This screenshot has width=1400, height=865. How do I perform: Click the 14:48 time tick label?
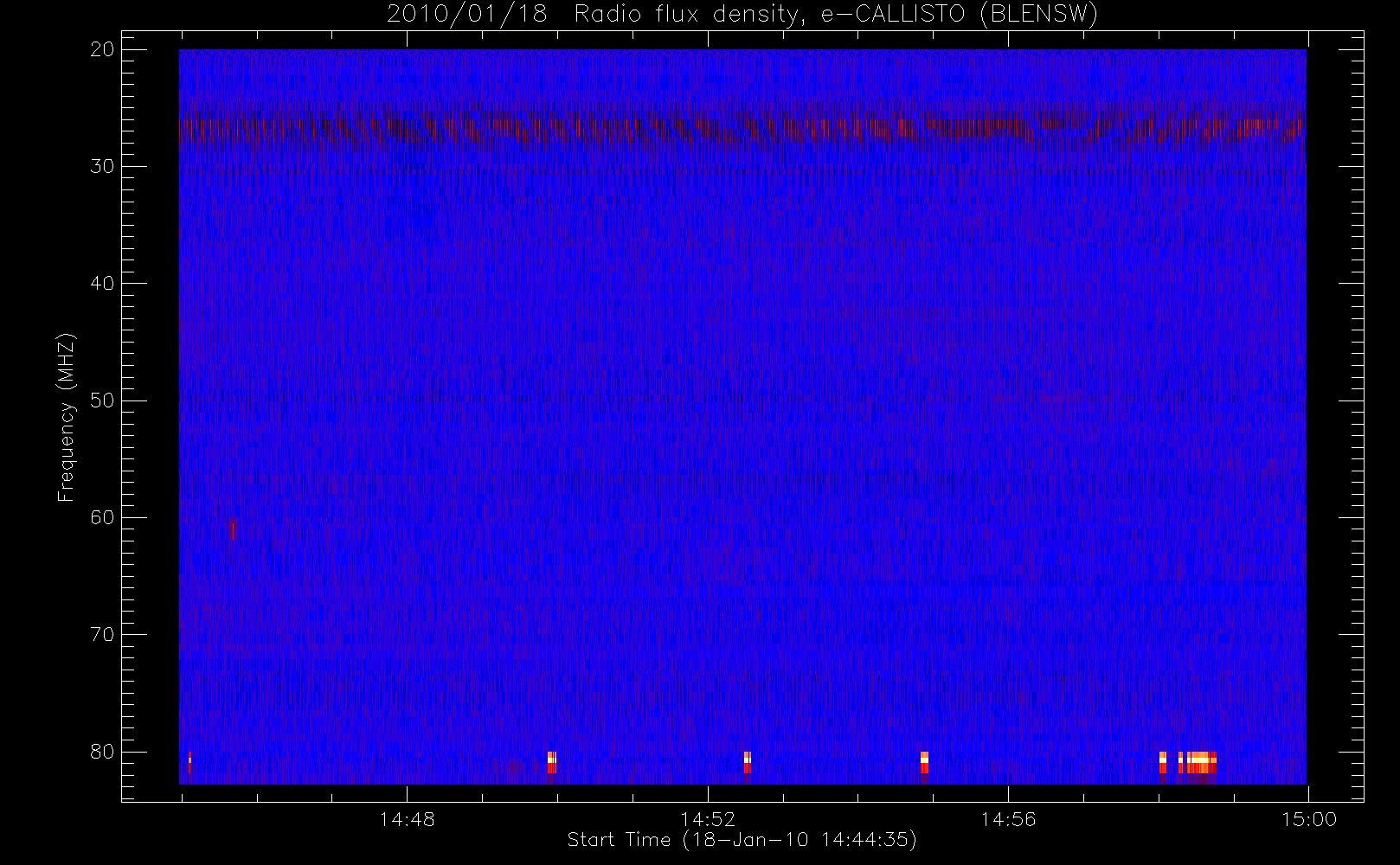click(x=407, y=819)
